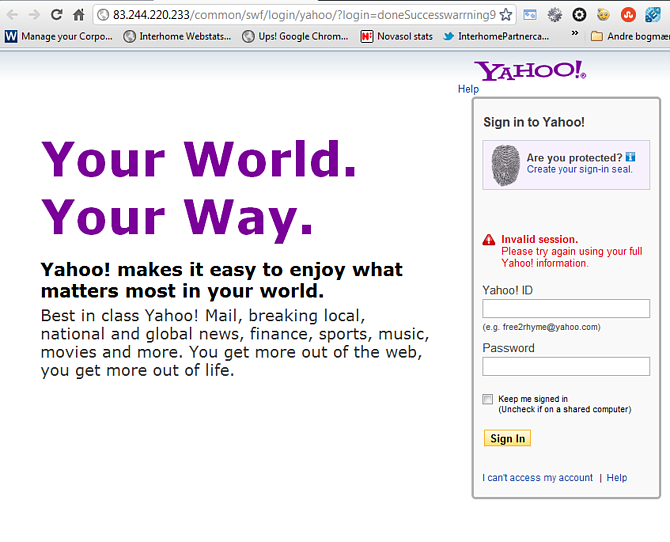Screen dimensions: 670x542
Task: Open the gray gear extension icon
Action: (555, 15)
